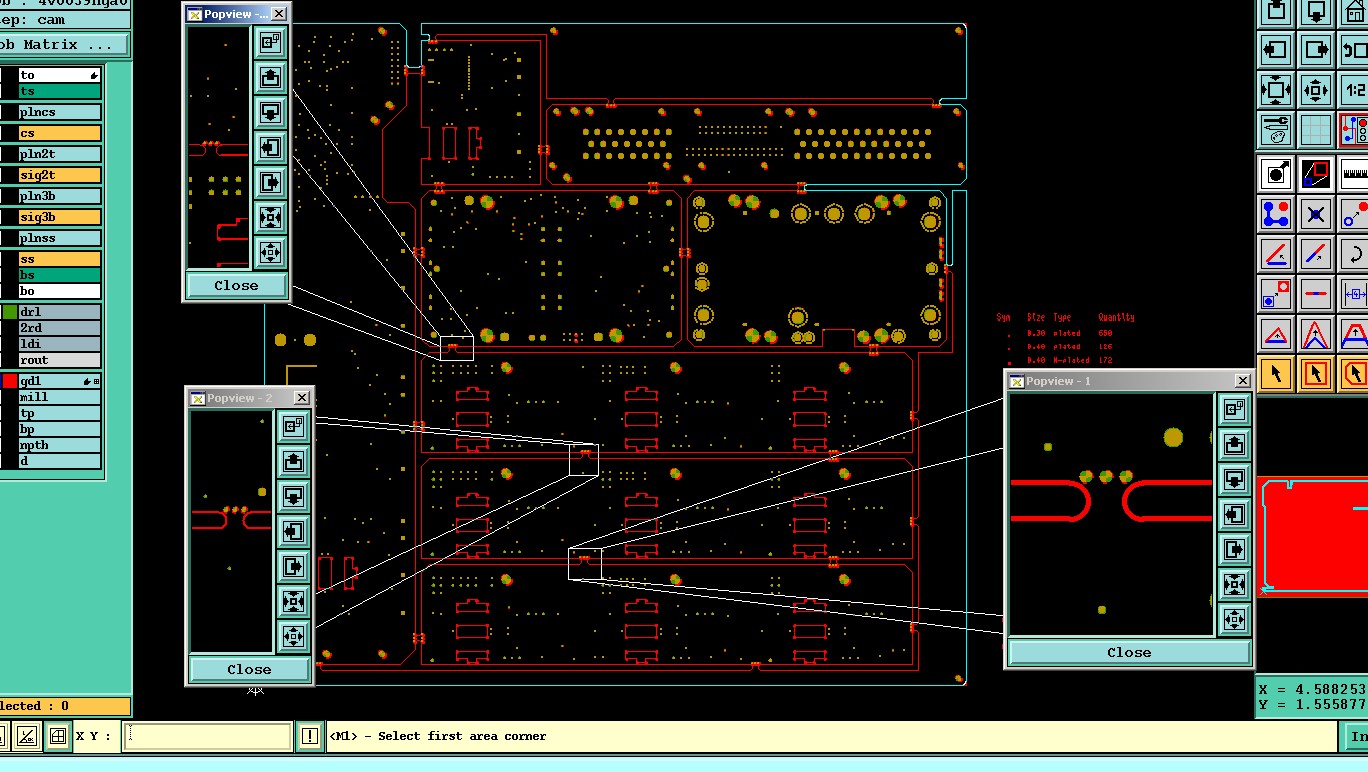
Task: Click the exclamation mark button in status bar
Action: click(x=309, y=736)
